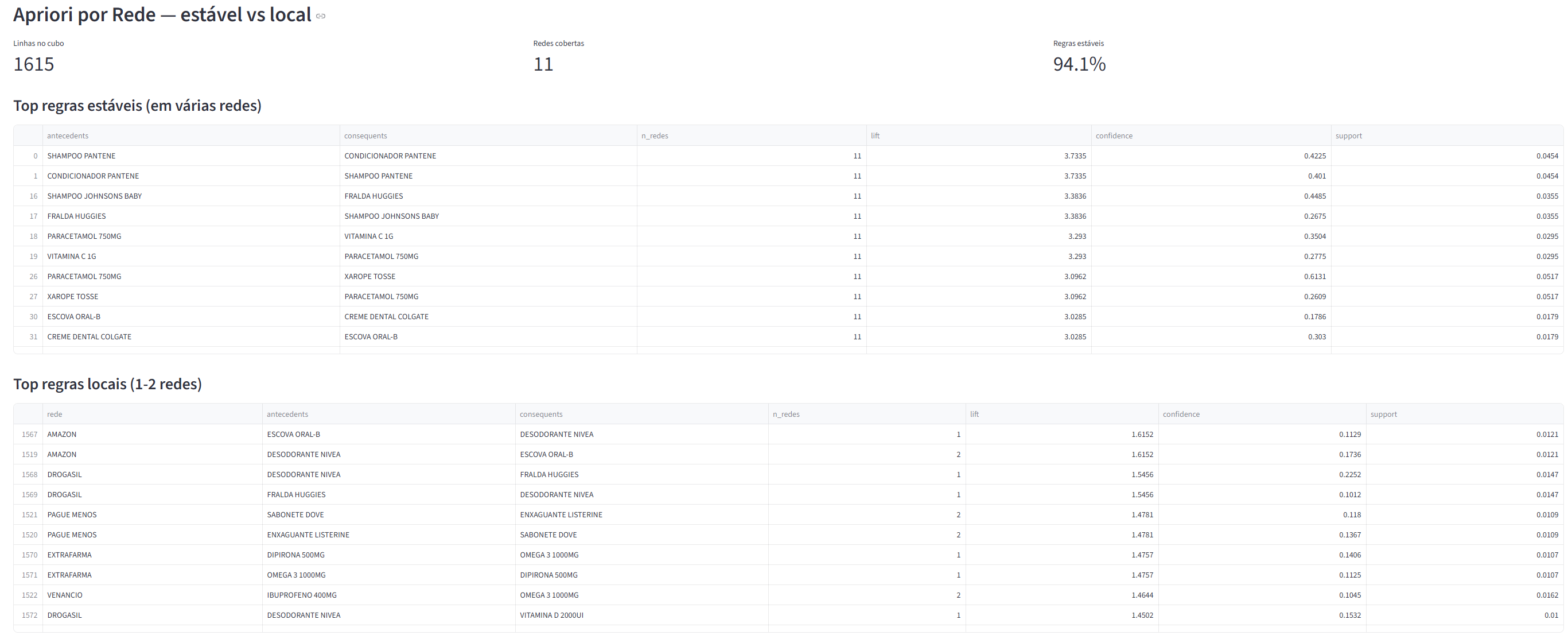Click the anchor link icon beside the title
This screenshot has width=1568, height=639.
click(321, 16)
